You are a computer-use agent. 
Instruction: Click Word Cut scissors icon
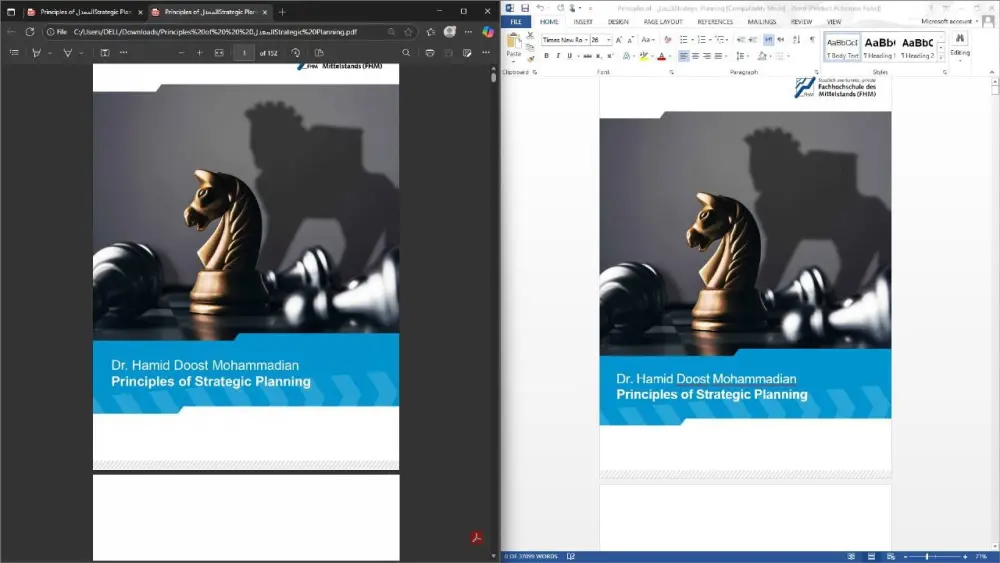[530, 36]
